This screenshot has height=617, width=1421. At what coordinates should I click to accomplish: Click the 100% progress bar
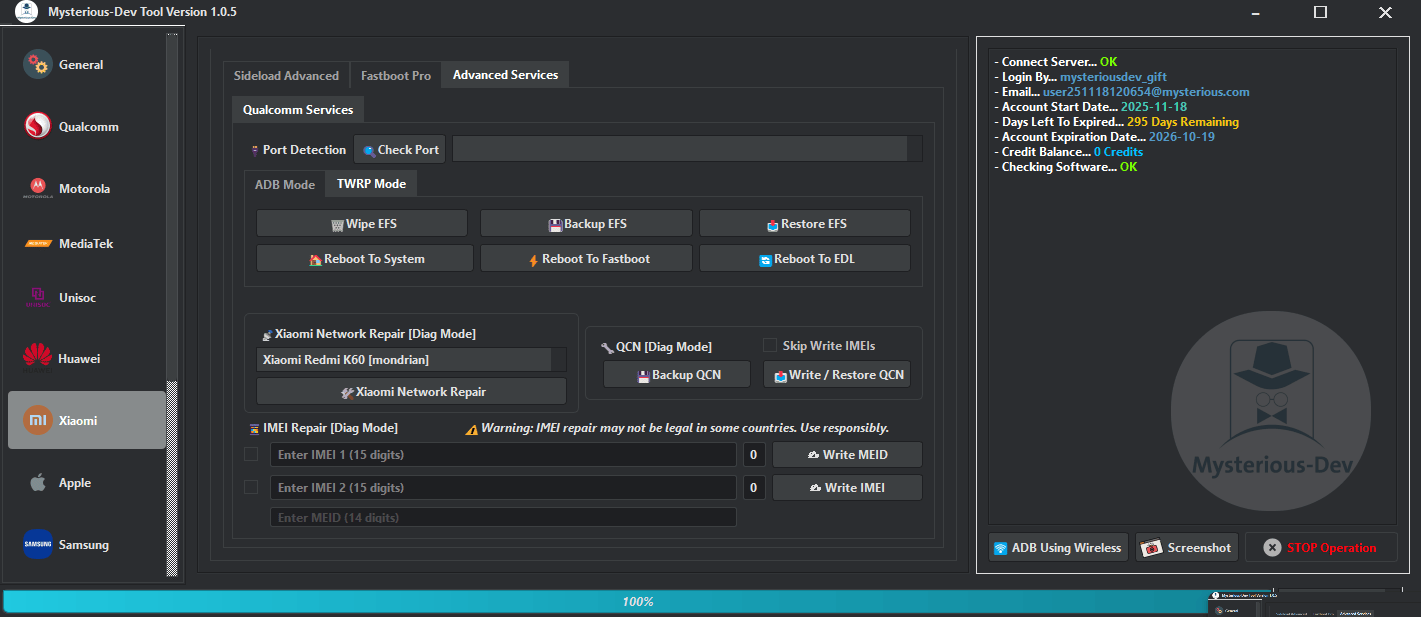coord(639,601)
